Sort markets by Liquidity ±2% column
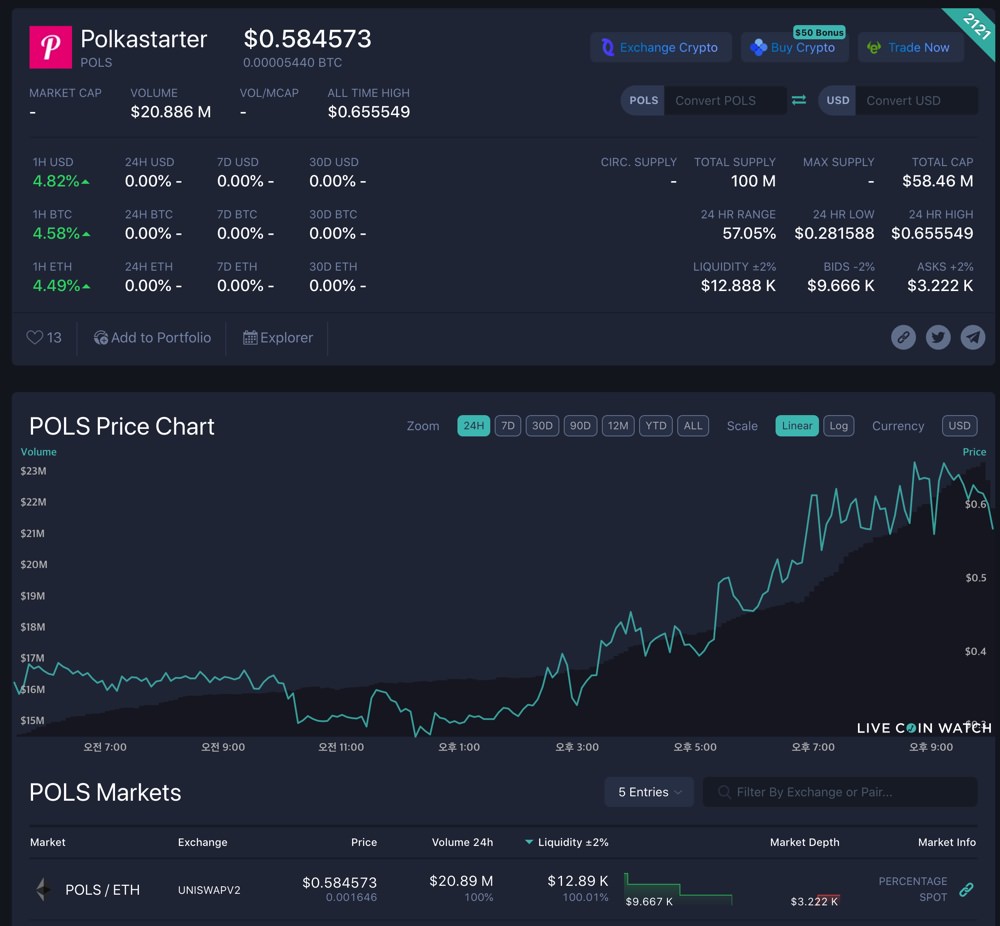Image resolution: width=1000 pixels, height=926 pixels. 566,842
